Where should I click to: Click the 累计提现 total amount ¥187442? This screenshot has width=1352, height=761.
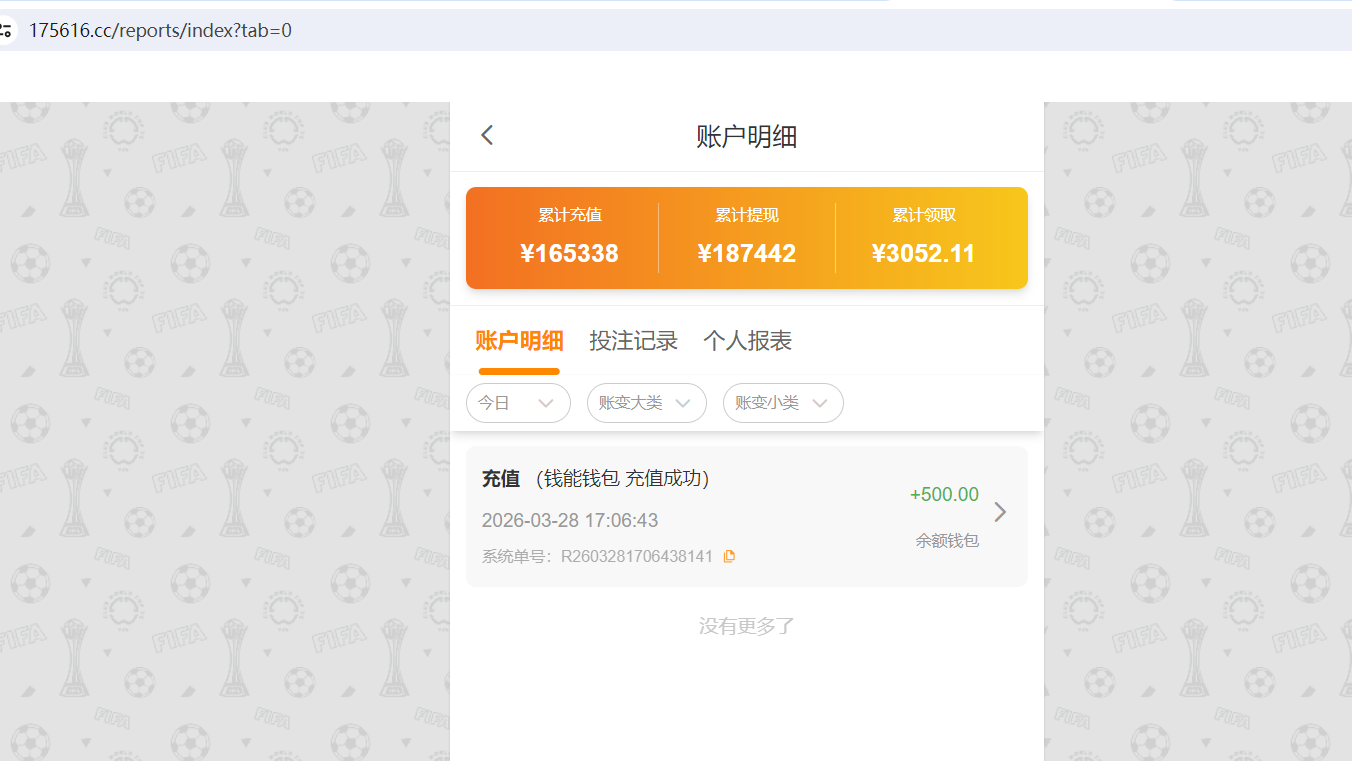[747, 253]
